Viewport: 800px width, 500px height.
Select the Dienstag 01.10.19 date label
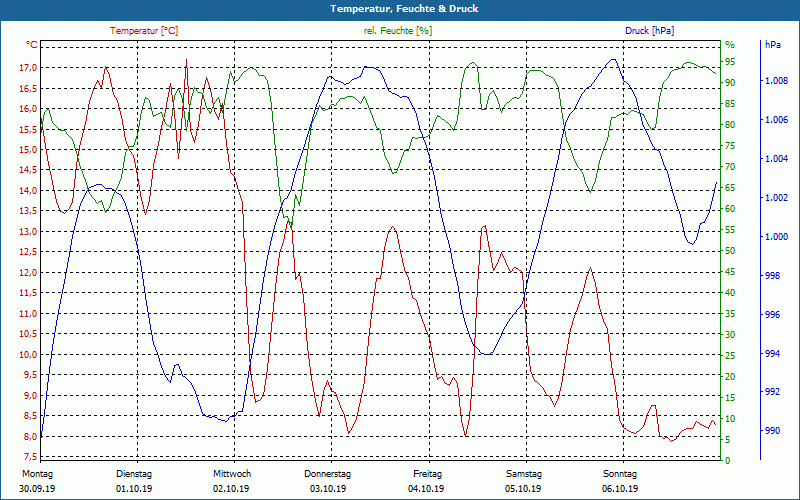pos(134,481)
